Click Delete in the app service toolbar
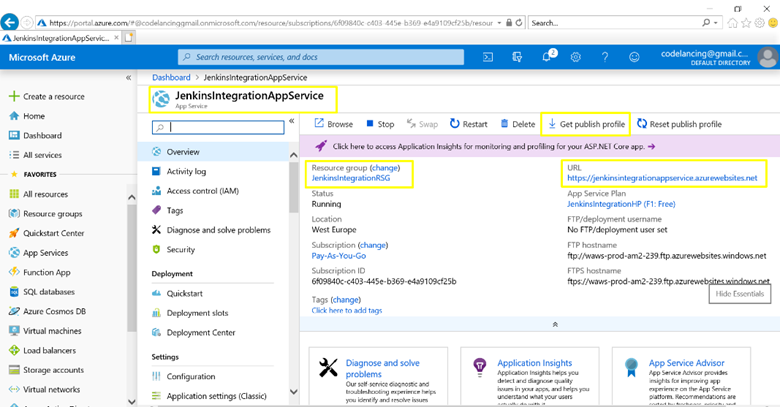Image resolution: width=780 pixels, height=407 pixels. pyautogui.click(x=518, y=124)
